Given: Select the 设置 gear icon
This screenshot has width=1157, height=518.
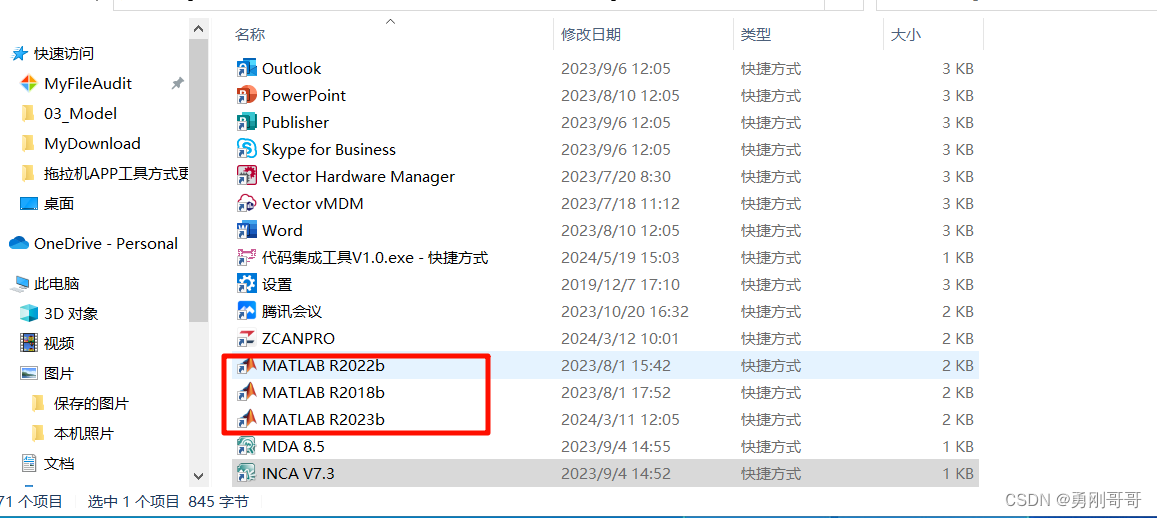Looking at the screenshot, I should pos(246,284).
